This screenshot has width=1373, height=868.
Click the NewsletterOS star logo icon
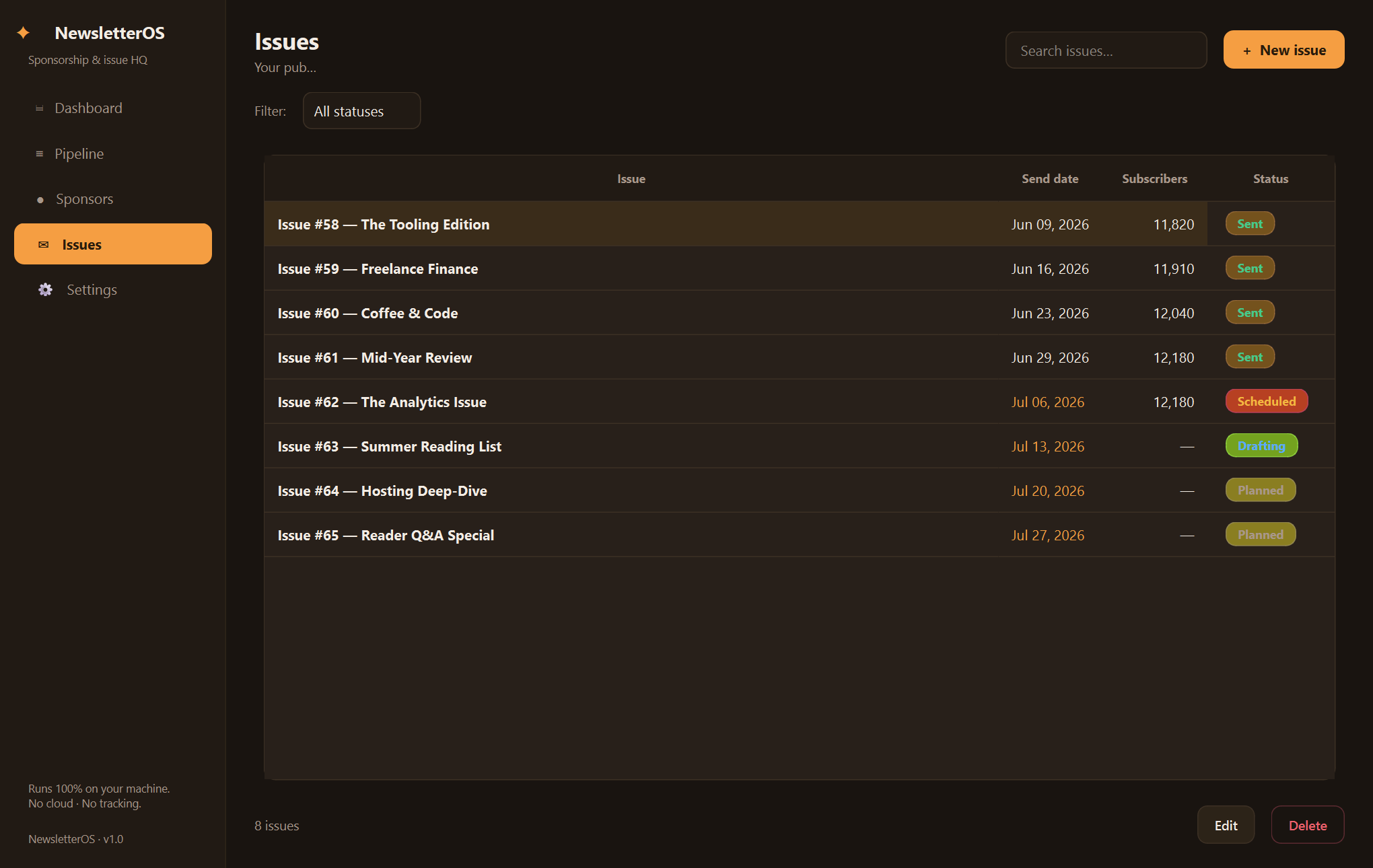pos(24,33)
